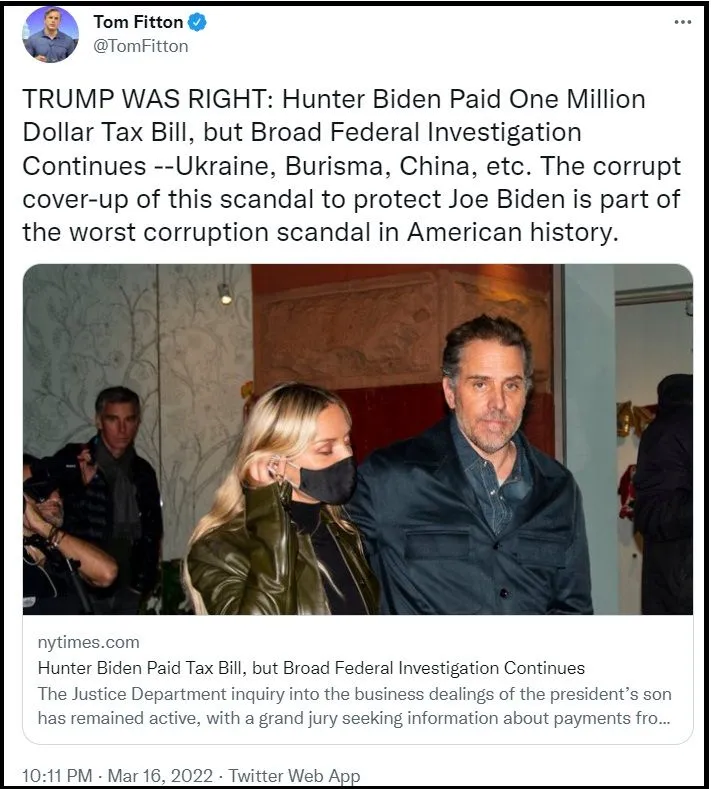Open the three-dot more options menu
711x789 pixels.
[x=682, y=22]
